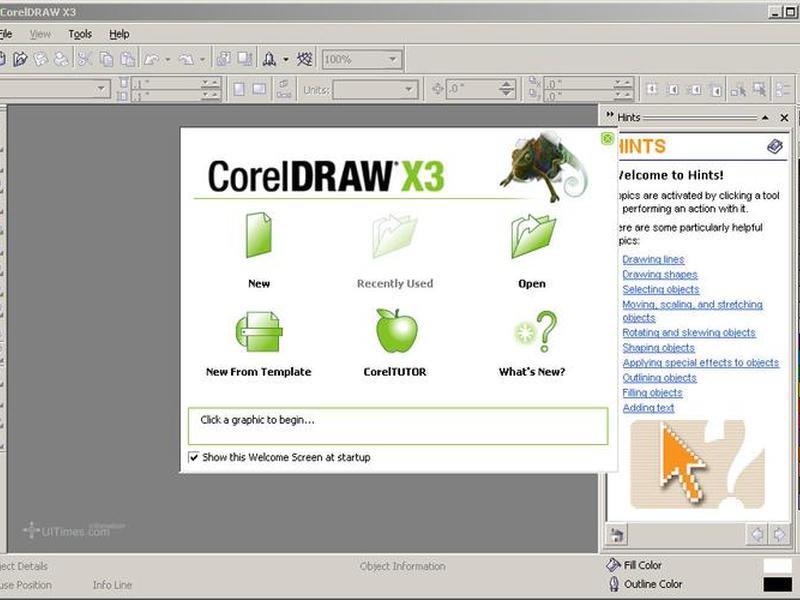Screen dimensions: 800x600
Task: Open the Selecting objects hint link
Action: click(661, 289)
